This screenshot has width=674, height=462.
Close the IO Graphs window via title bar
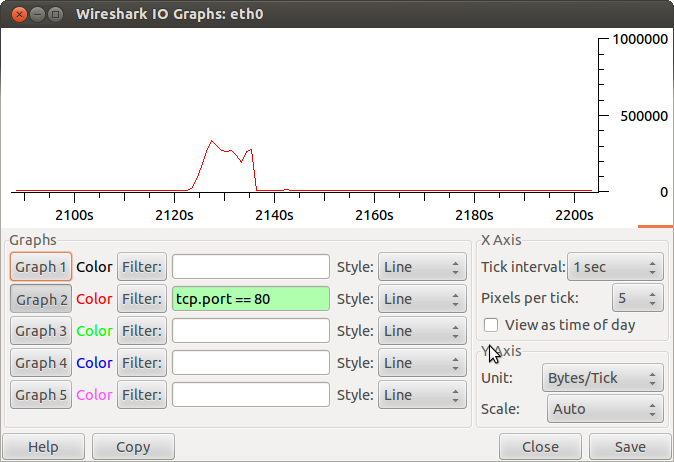tap(19, 14)
